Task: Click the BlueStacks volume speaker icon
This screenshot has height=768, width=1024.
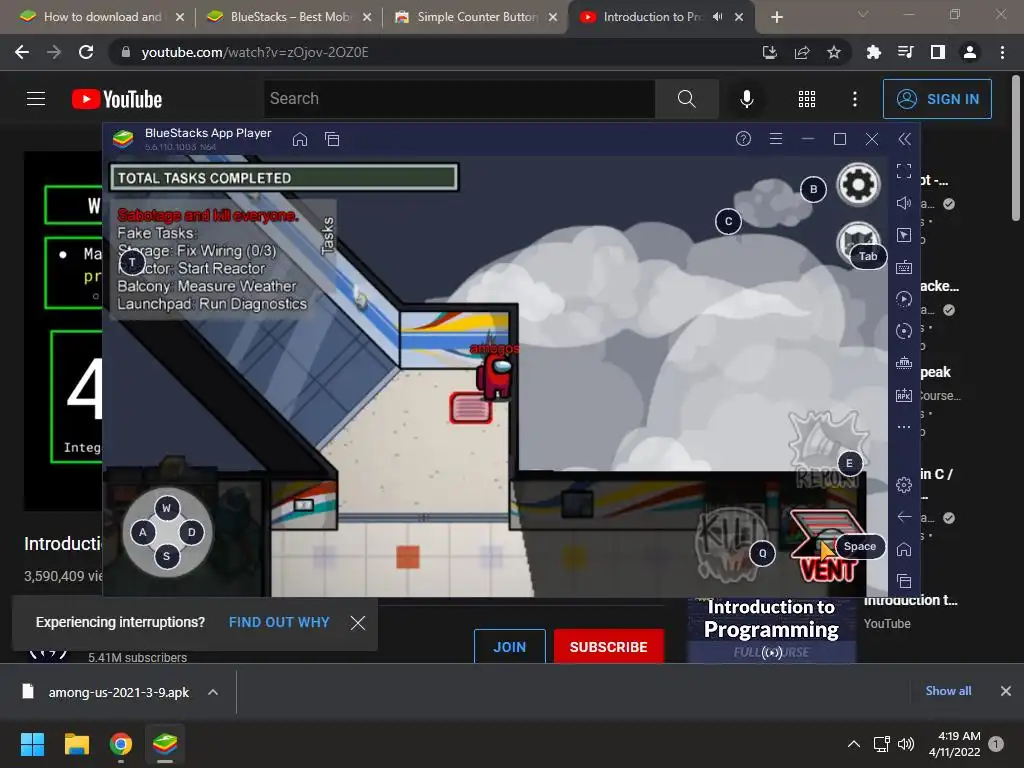Action: pos(904,203)
